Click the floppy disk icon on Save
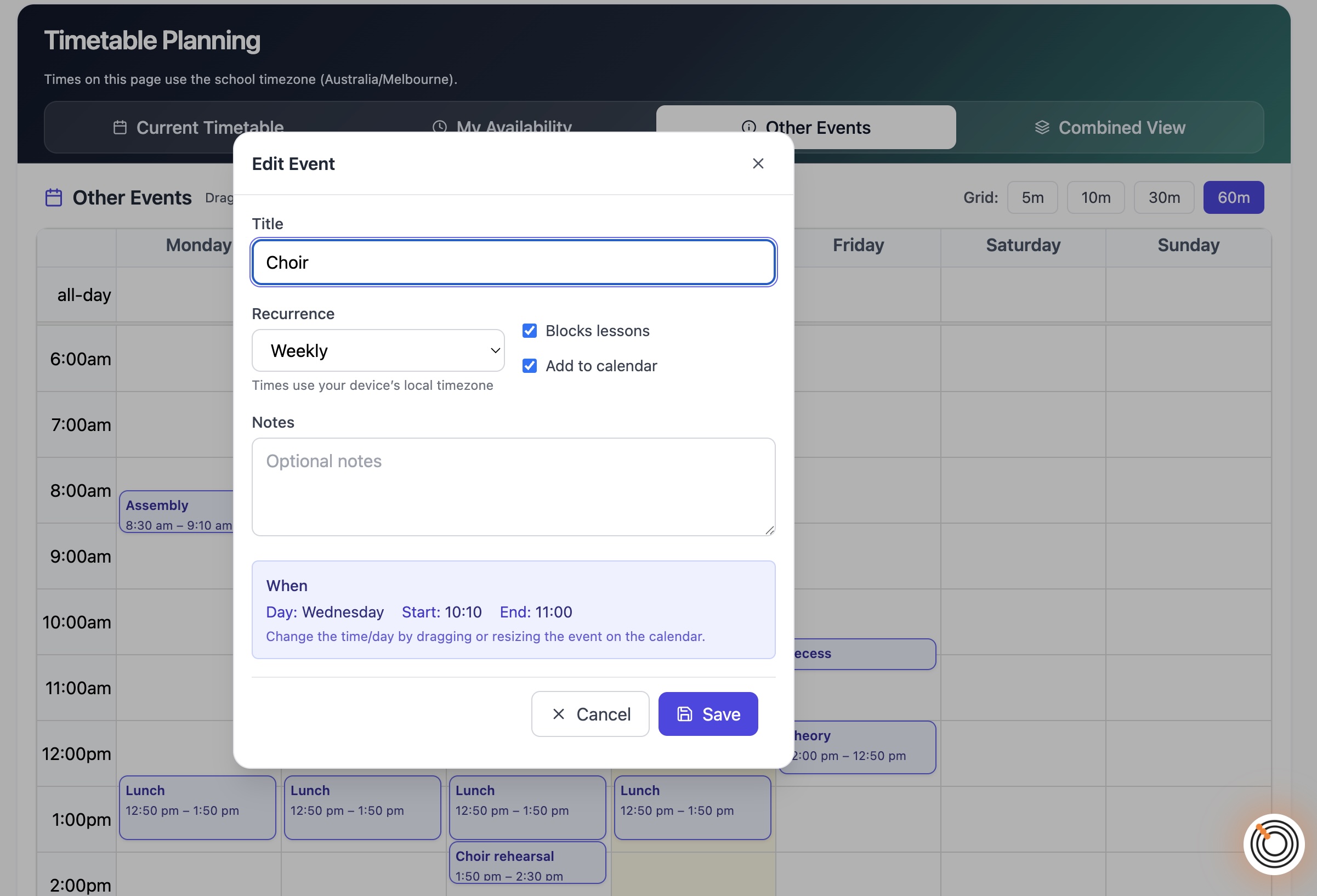Viewport: 1317px width, 896px height. [685, 713]
